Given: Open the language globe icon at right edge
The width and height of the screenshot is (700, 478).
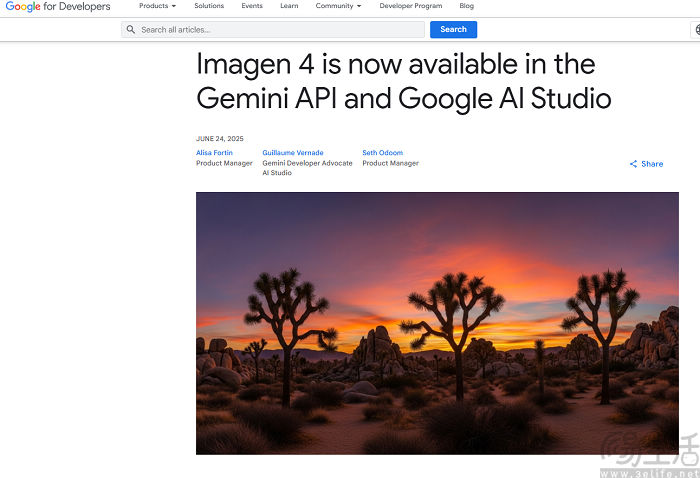Looking at the screenshot, I should pyautogui.click(x=697, y=29).
